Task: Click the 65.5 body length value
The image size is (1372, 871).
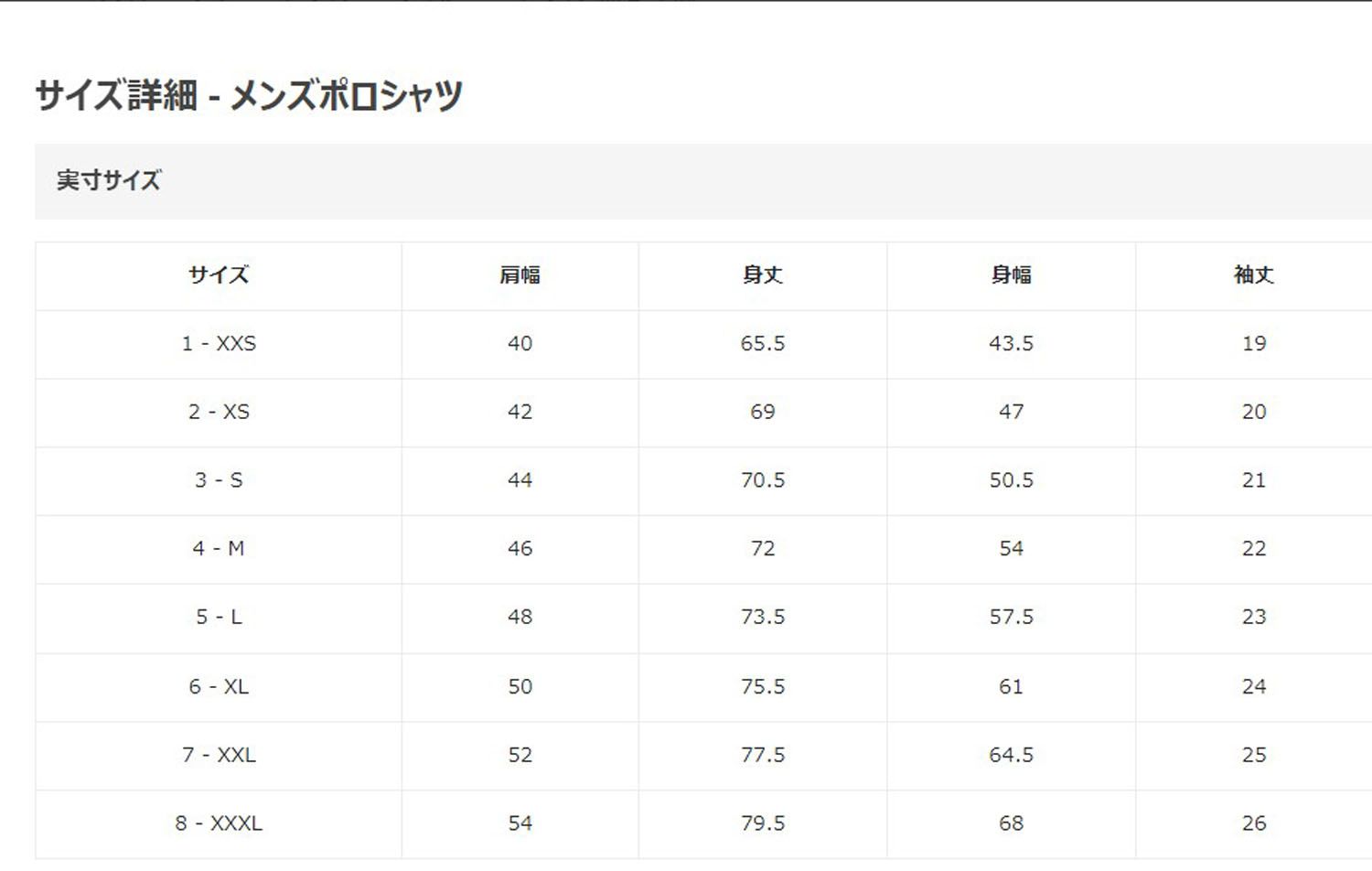Action: click(x=763, y=344)
